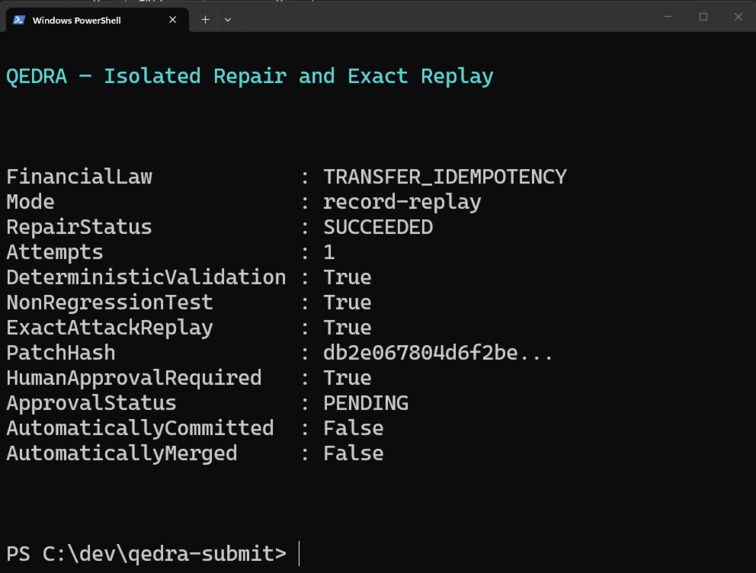Click the record-replay Mode value

(x=402, y=202)
